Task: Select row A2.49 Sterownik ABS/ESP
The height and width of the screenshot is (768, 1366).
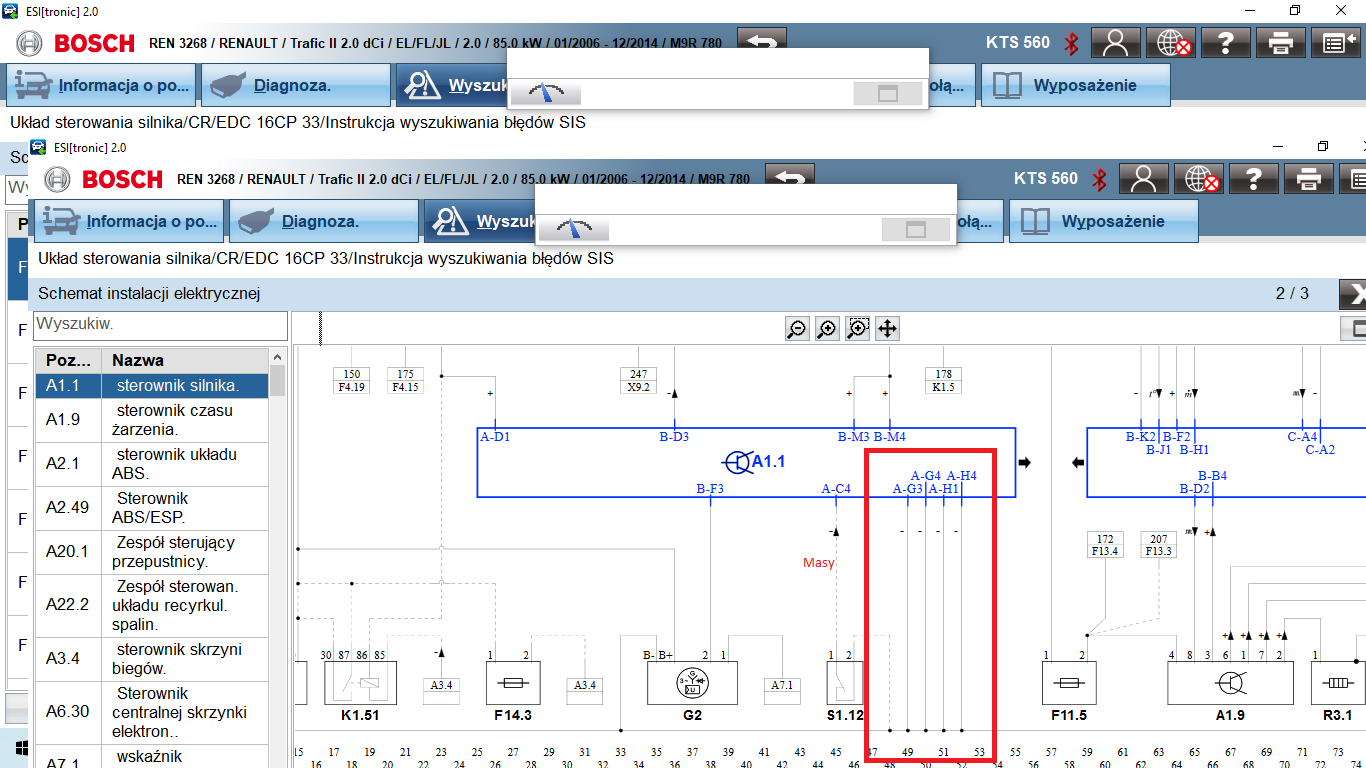Action: coord(152,508)
